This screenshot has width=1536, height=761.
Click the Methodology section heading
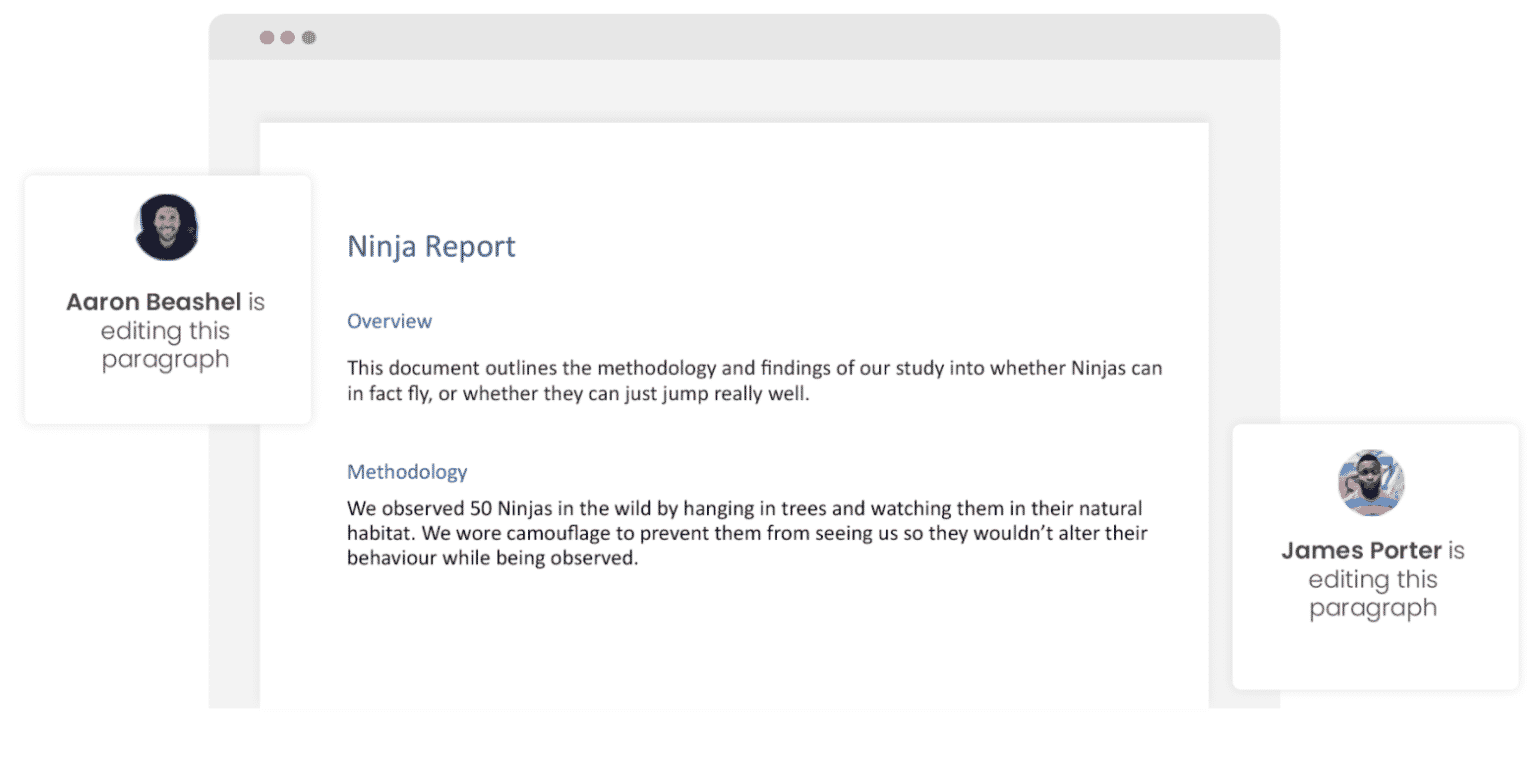click(x=407, y=471)
